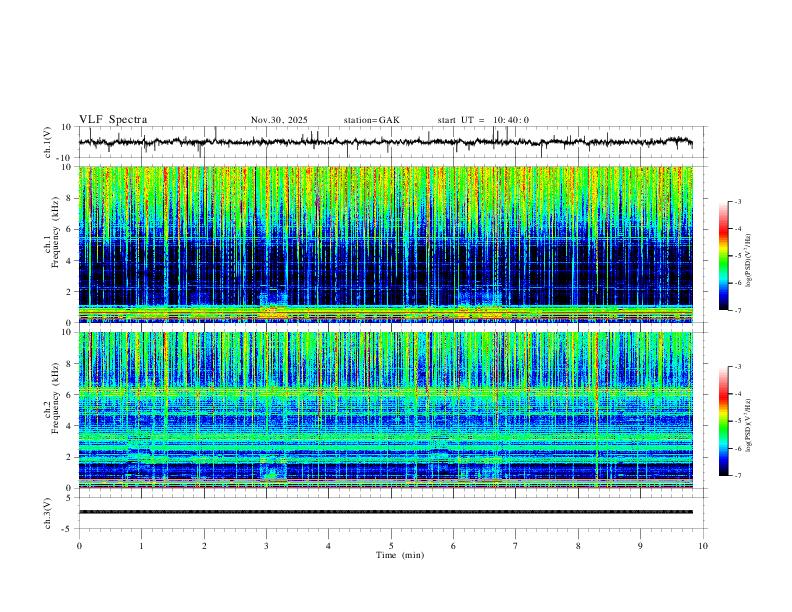This screenshot has width=792, height=612.
Task: Click the ch.2 "Frequency (kHz)" axis label
Action: 55,397
